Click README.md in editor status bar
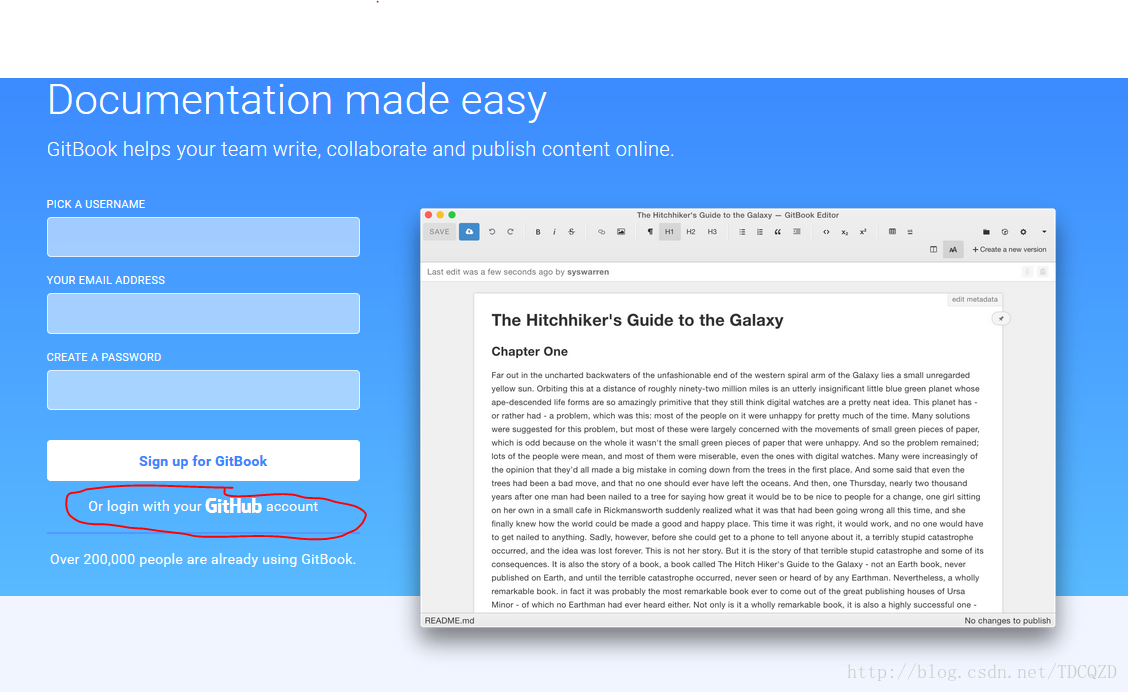 click(x=450, y=620)
